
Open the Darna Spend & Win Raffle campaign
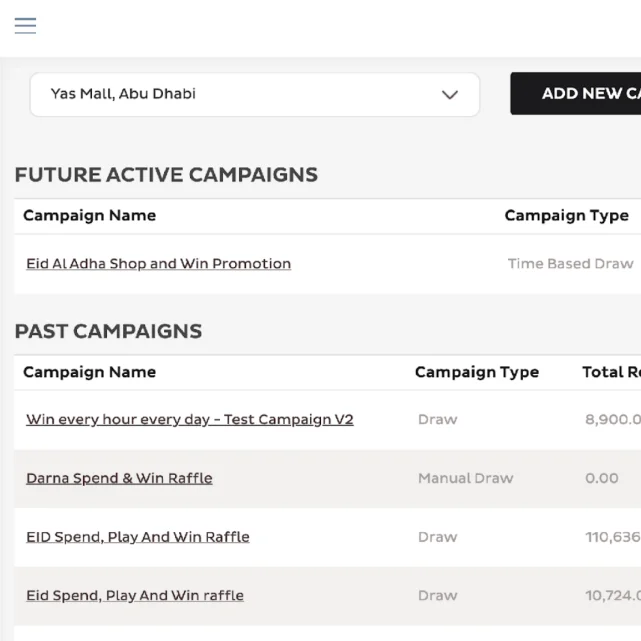click(119, 478)
